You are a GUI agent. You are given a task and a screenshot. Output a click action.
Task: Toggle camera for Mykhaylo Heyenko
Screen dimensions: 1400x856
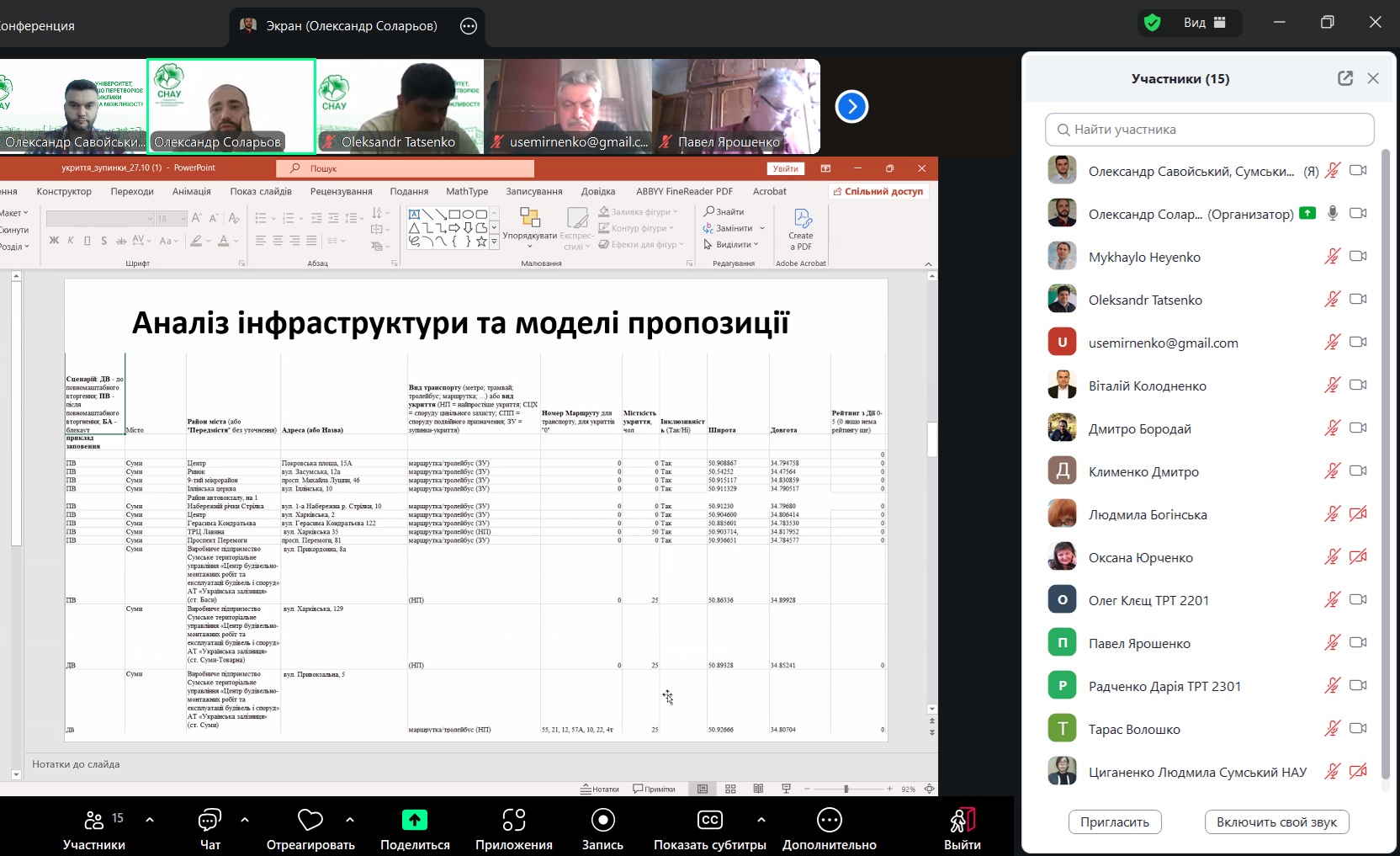[1358, 257]
